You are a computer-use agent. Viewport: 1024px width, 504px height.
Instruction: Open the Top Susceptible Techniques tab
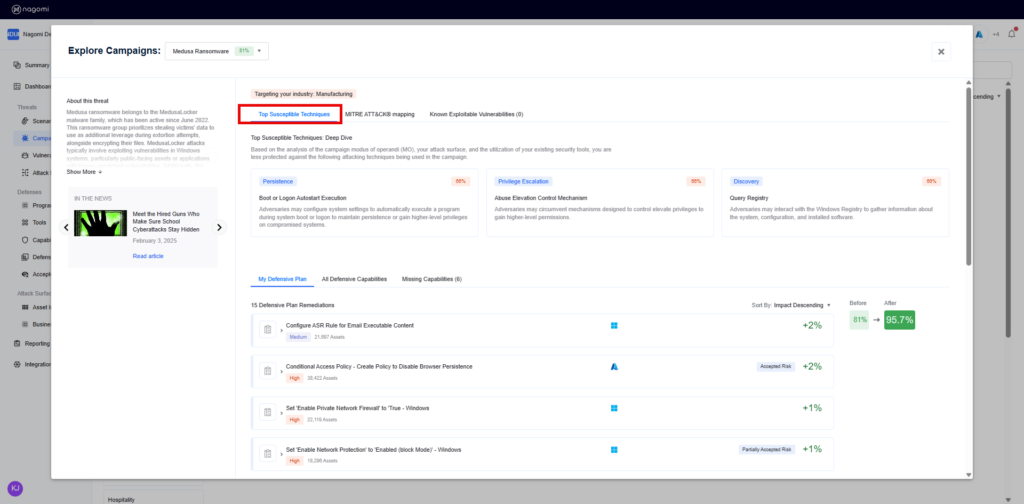click(x=294, y=114)
